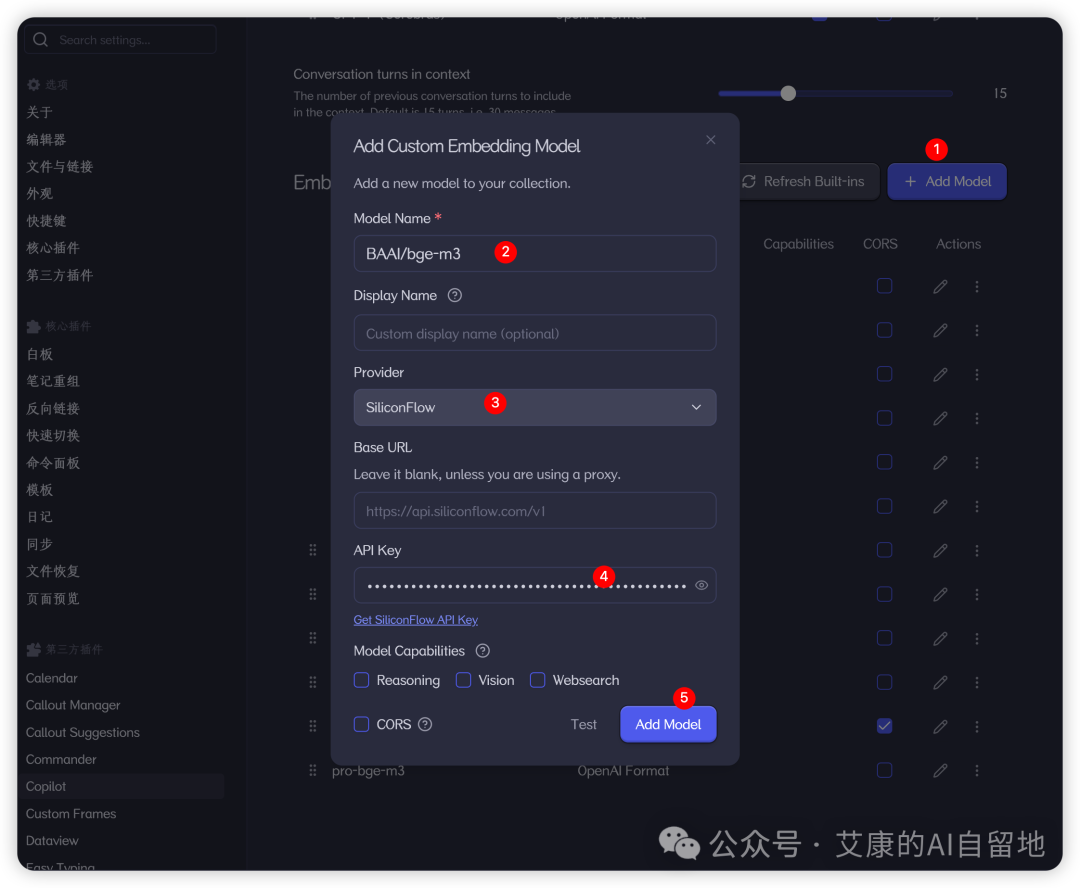Click the search magnifier icon
Screen dimensions: 1080x888
pos(41,40)
